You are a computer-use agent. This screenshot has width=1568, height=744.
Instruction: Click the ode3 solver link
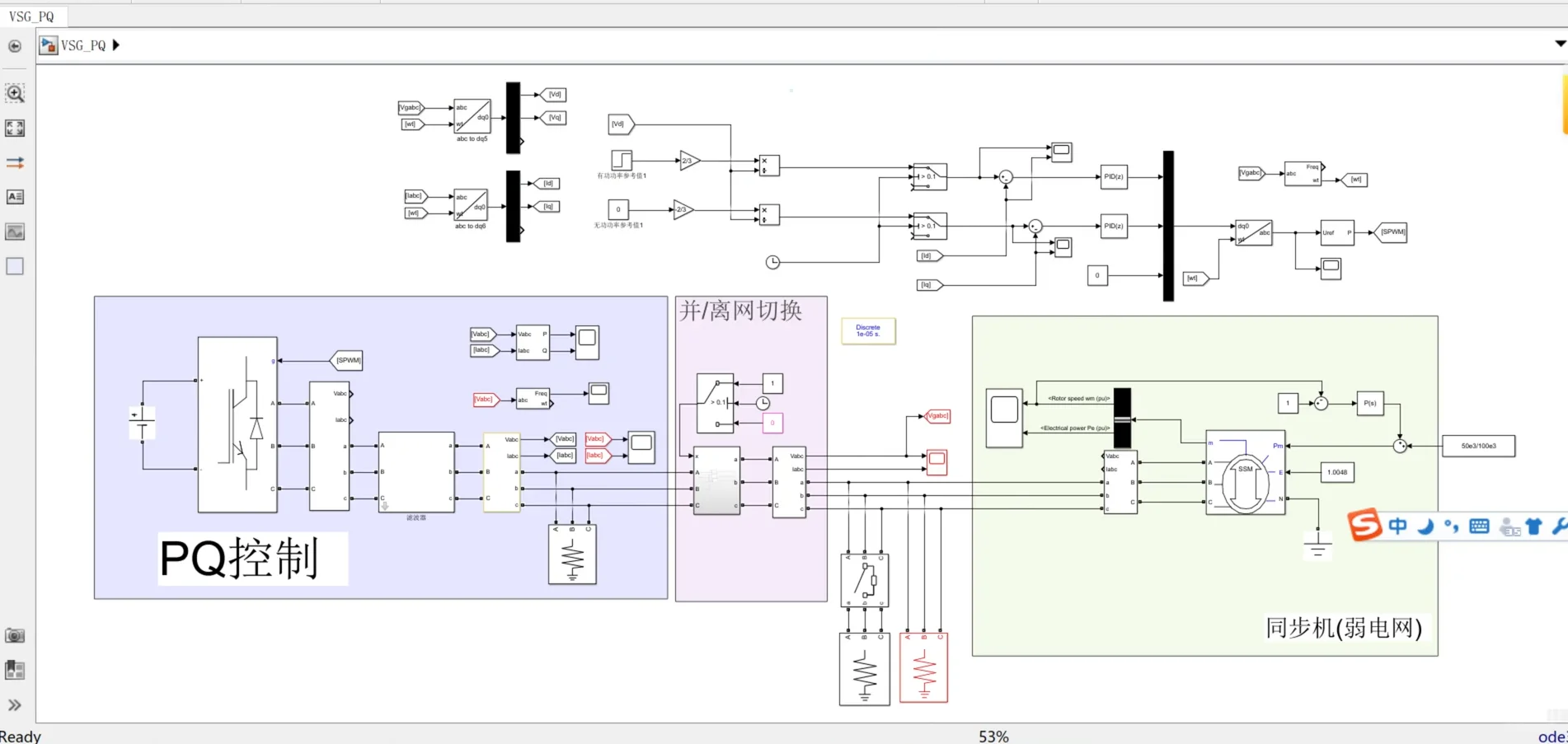(x=1552, y=737)
